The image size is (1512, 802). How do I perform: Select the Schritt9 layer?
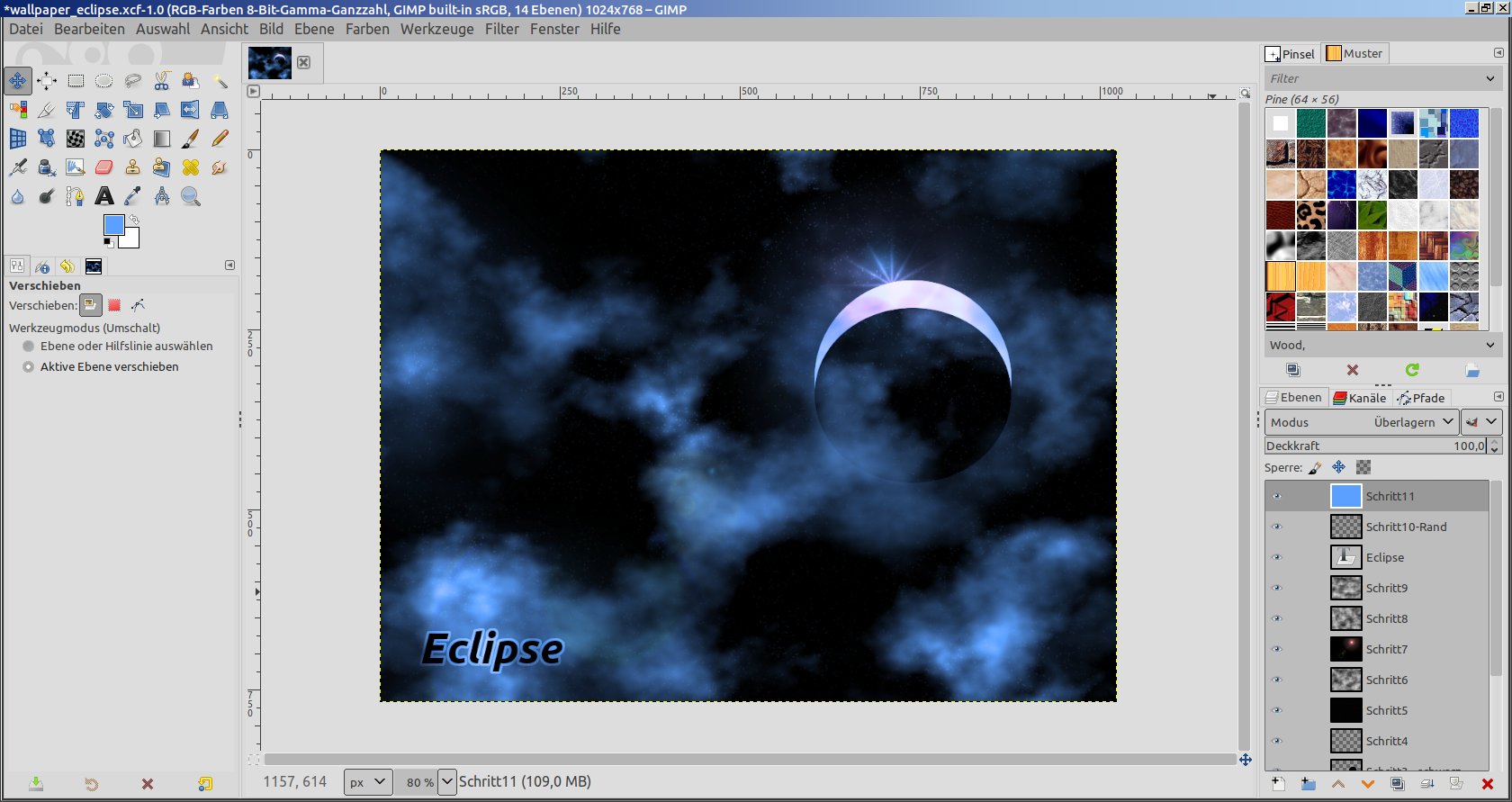1386,588
